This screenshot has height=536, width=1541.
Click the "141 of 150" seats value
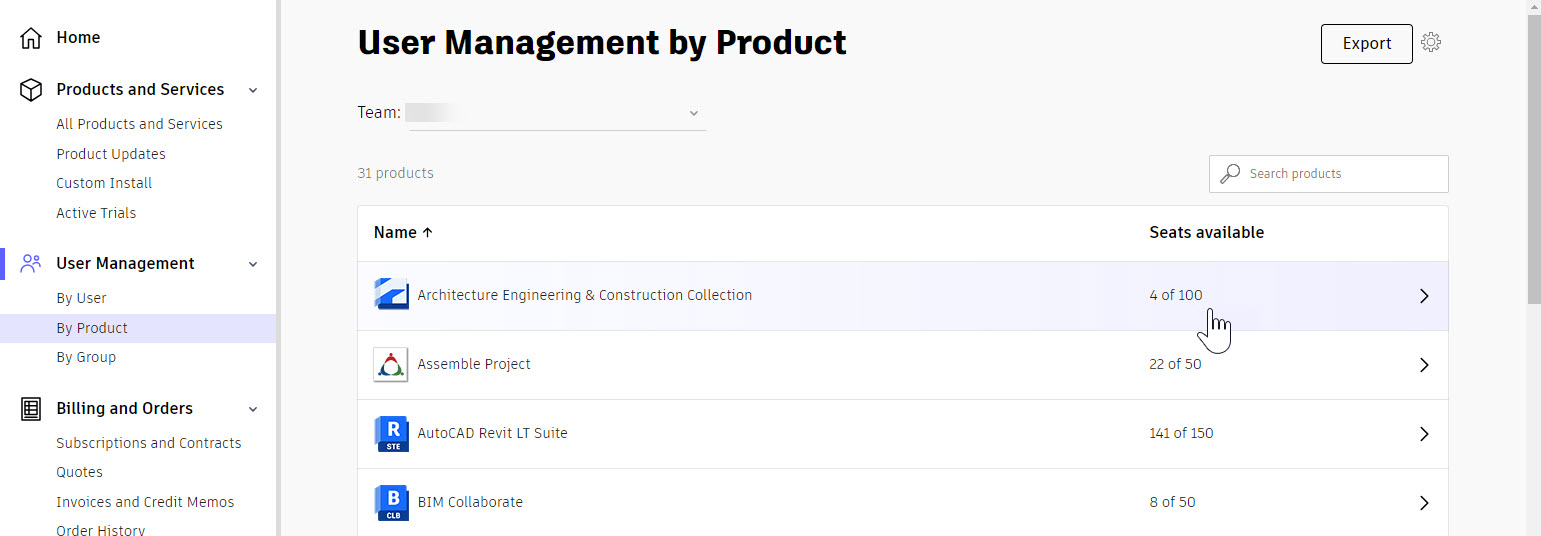tap(1181, 433)
